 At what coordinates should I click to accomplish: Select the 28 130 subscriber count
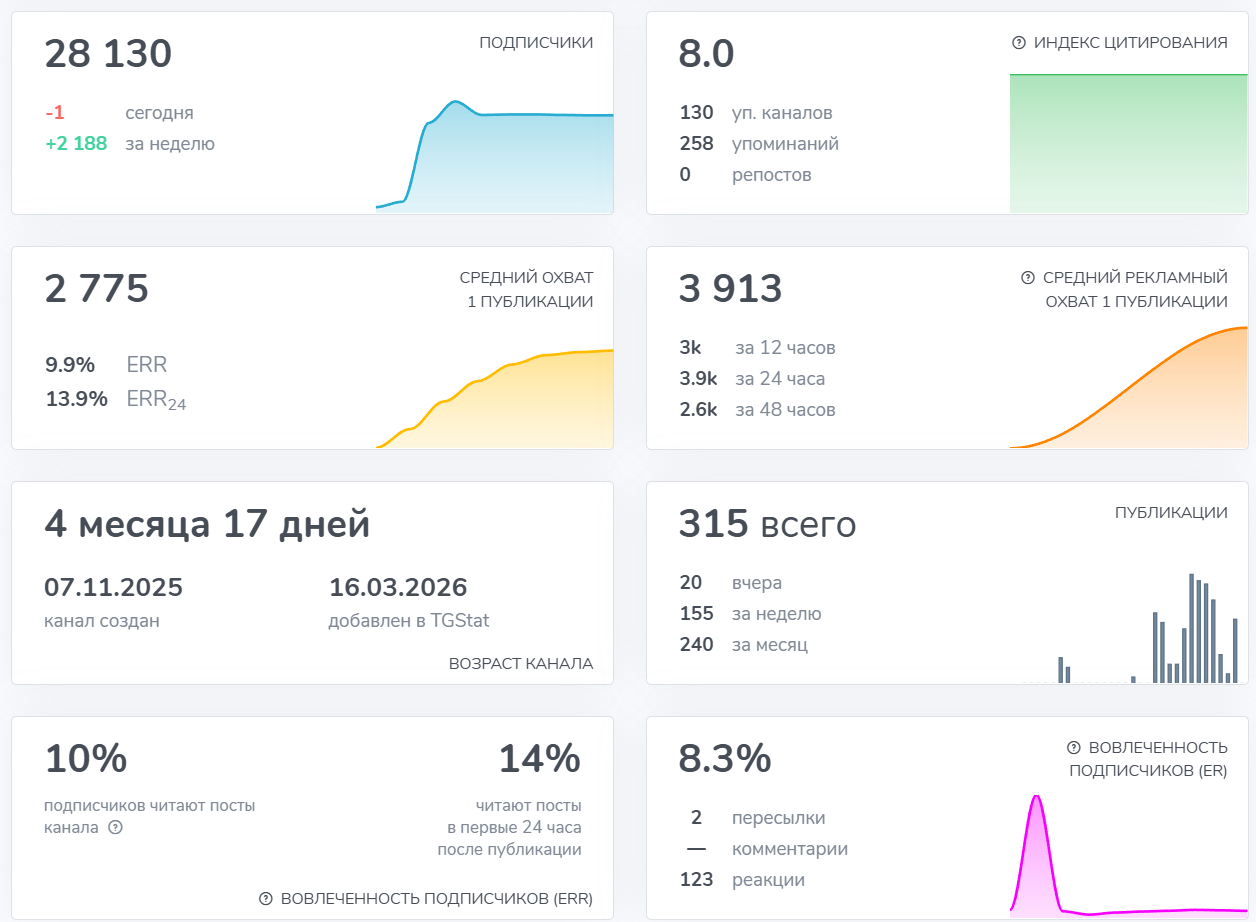[108, 54]
